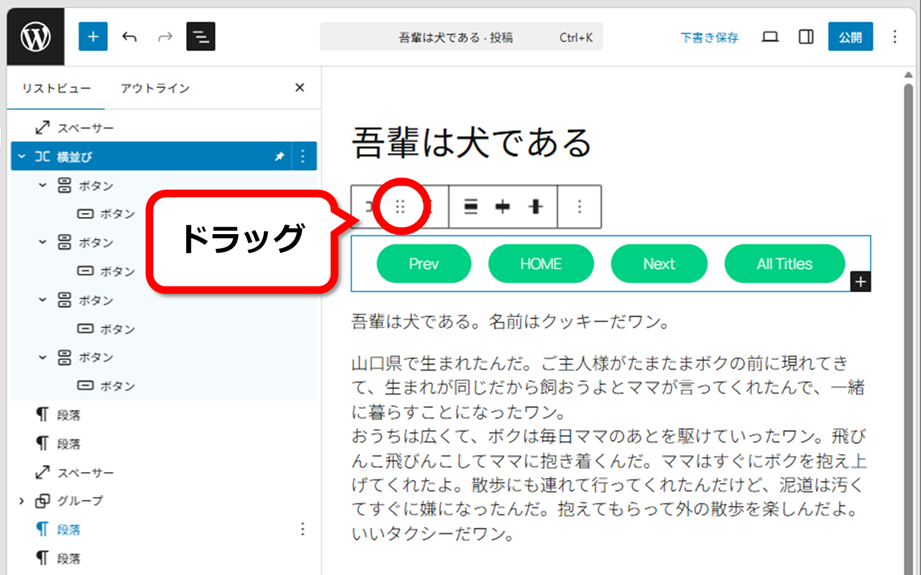Click 下書き保存 to save draft
Viewport: 921px width, 575px height.
pos(709,37)
